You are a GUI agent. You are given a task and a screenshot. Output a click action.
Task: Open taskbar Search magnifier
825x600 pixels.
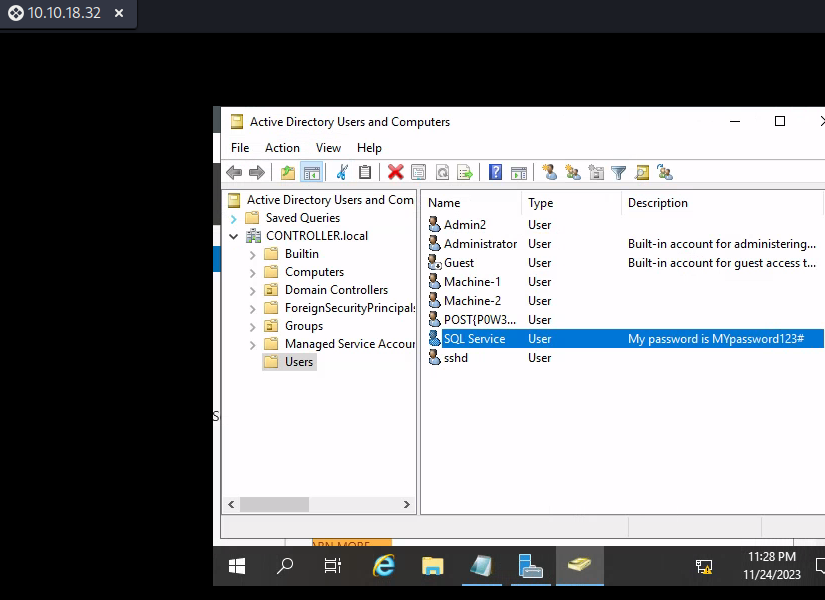[x=285, y=566]
